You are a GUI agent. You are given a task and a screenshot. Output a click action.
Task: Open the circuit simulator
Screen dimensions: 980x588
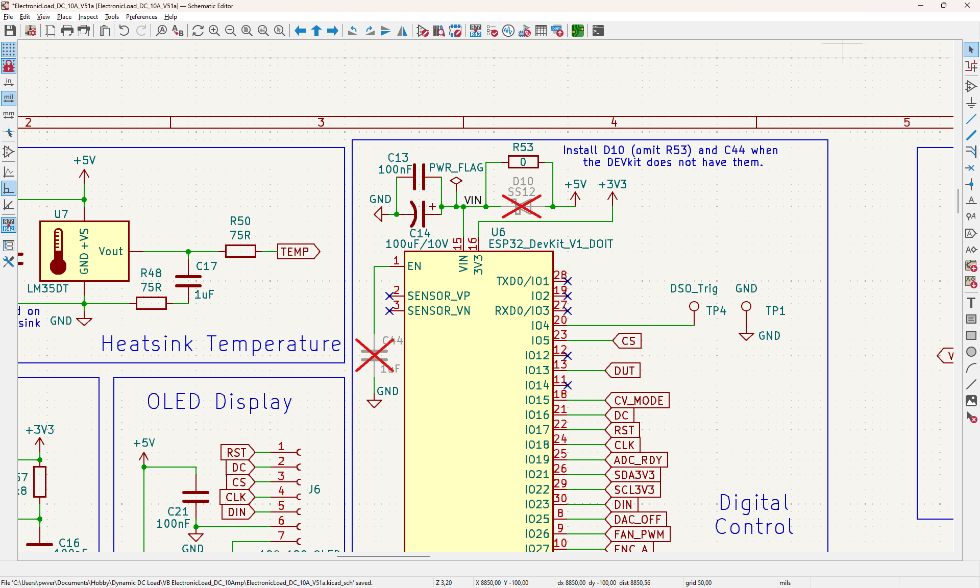(508, 31)
